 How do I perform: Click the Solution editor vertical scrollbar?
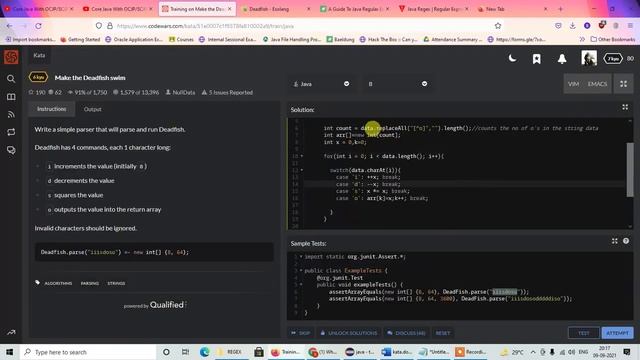pyautogui.click(x=630, y=169)
